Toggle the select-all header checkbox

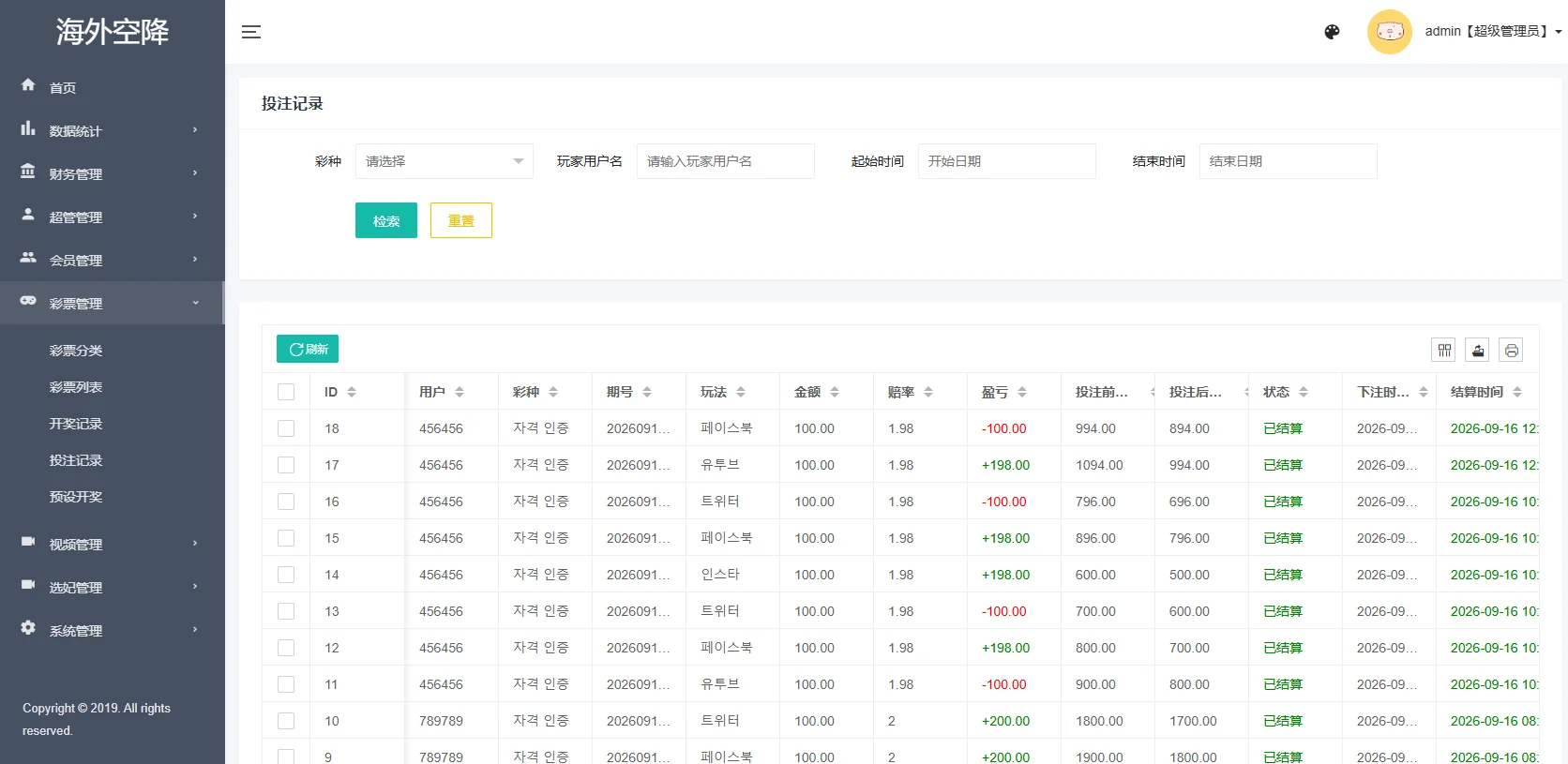pos(286,392)
